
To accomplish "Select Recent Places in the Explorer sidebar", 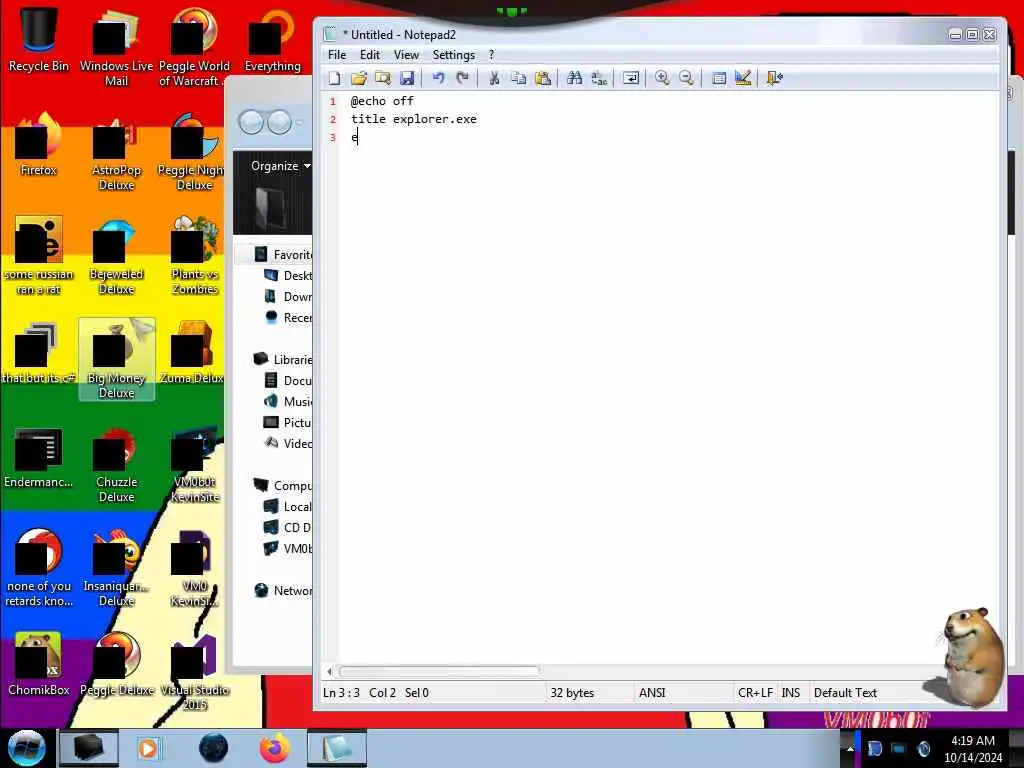I will [288, 317].
